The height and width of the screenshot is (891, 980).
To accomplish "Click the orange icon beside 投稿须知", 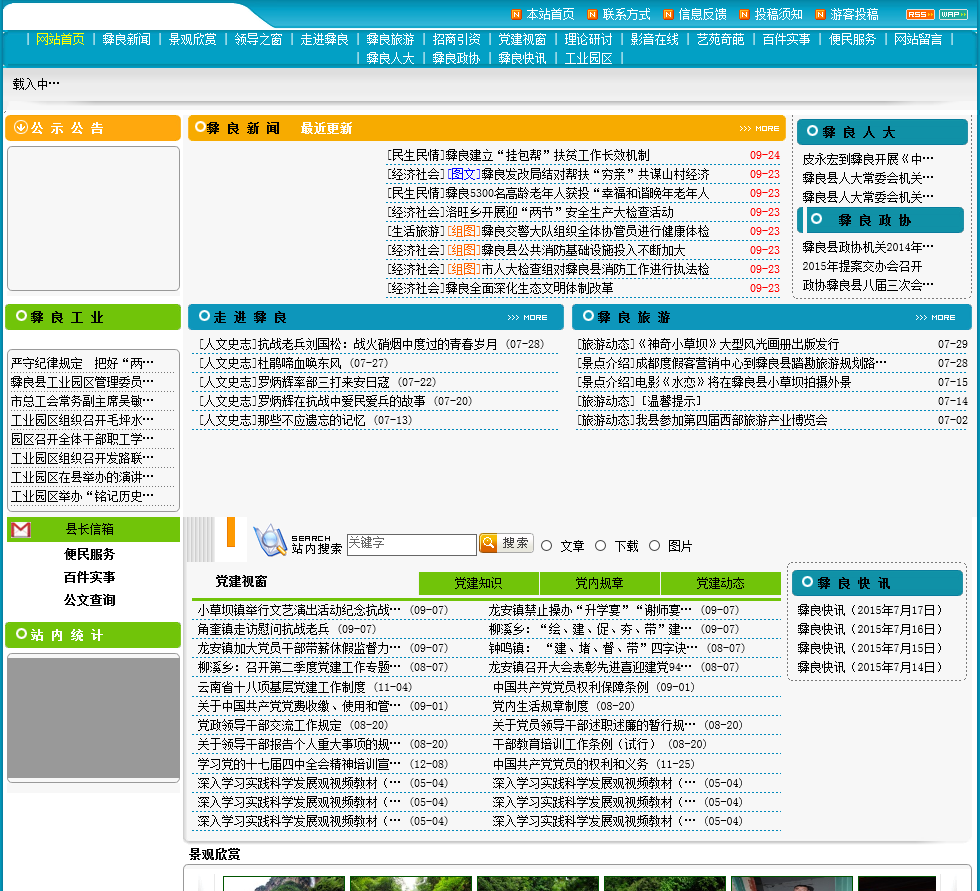I will point(744,14).
